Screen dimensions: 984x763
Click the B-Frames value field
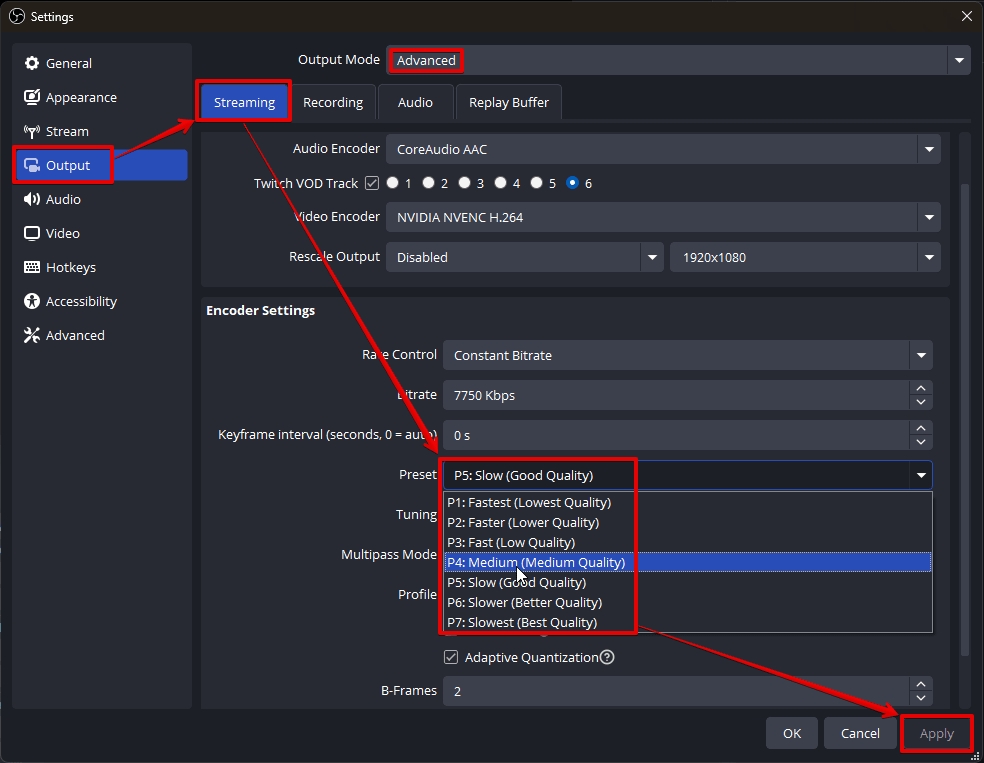[676, 691]
